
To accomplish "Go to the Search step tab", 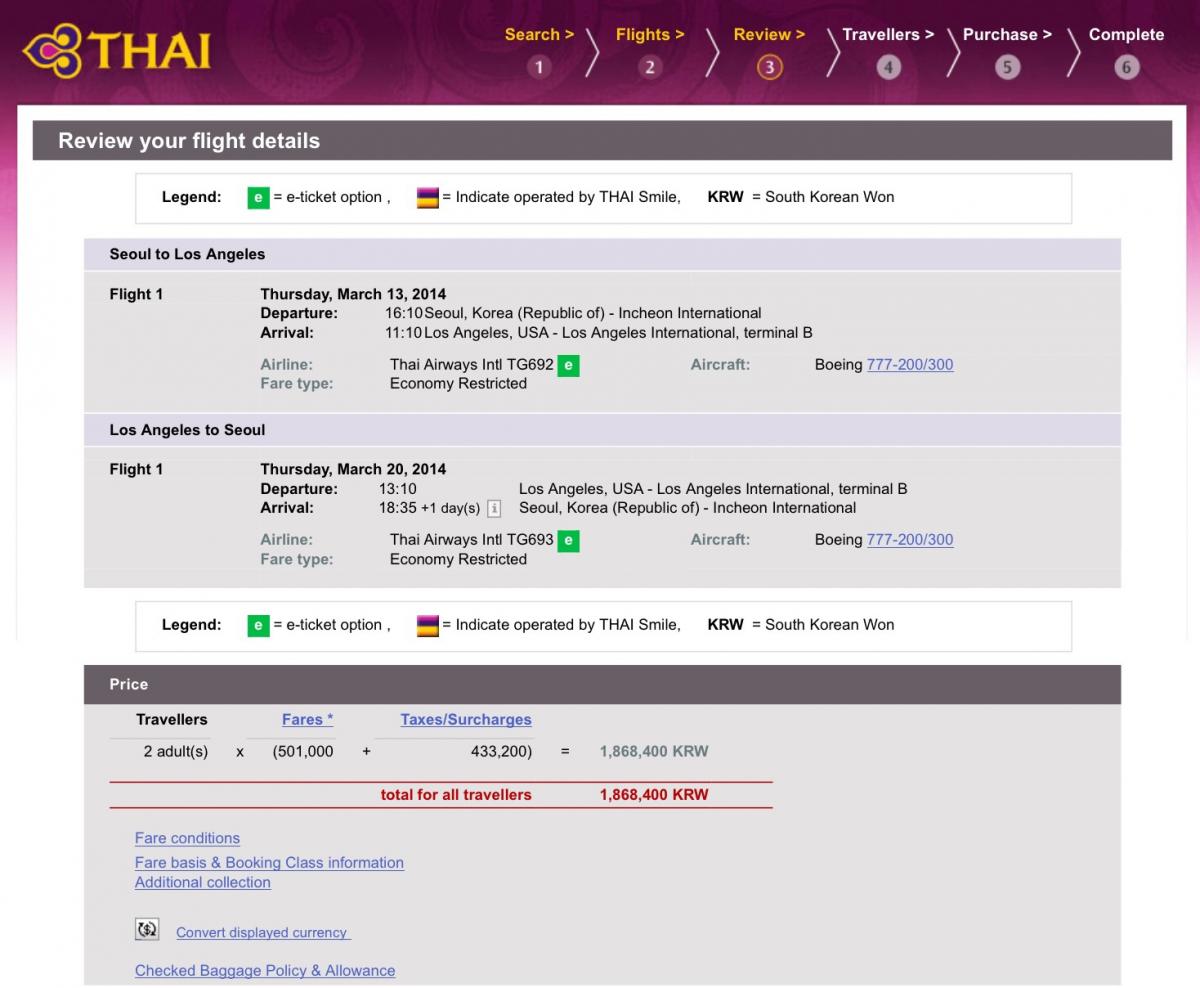I will coord(539,35).
